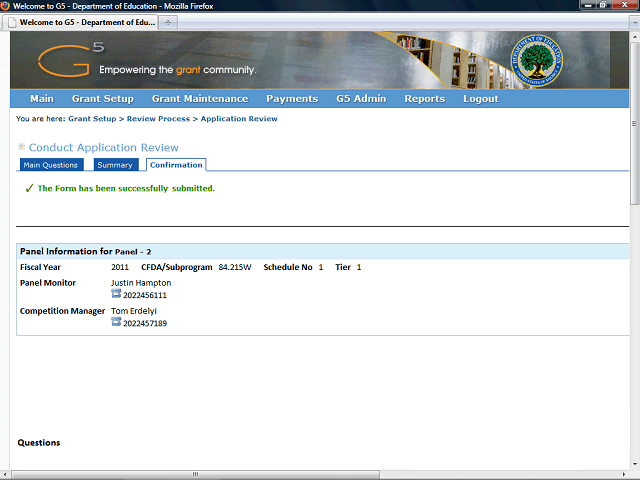Click the vertical scrollbar thumb

pos(634,123)
